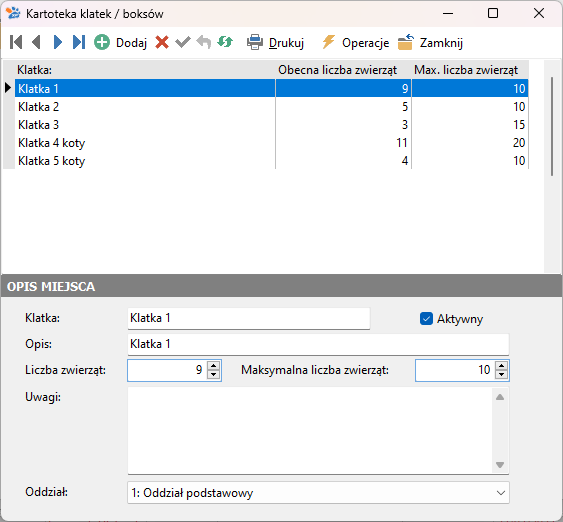
Task: Expand the Oddział dropdown
Action: pos(501,493)
